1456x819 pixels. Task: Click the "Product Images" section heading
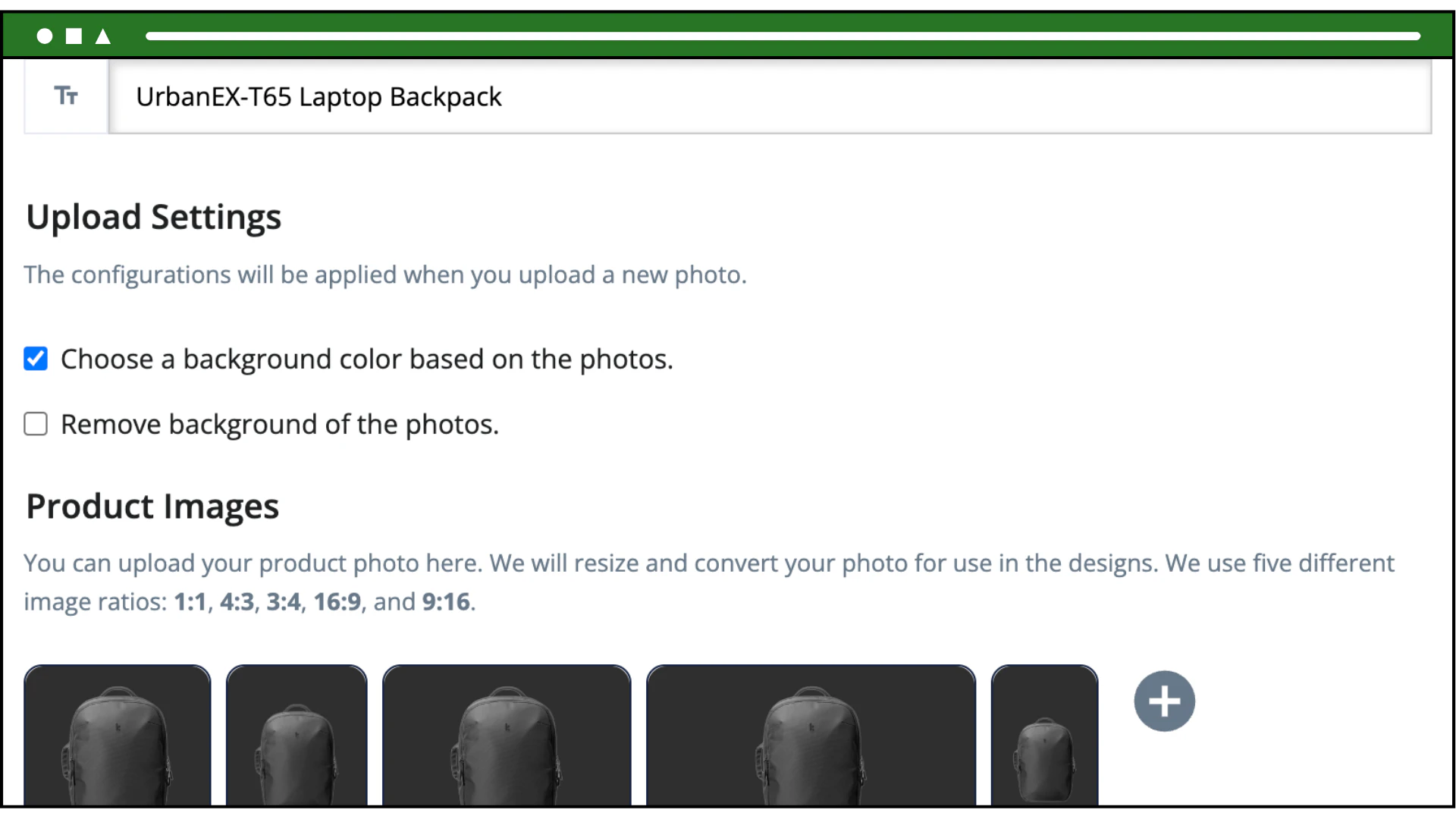tap(152, 506)
